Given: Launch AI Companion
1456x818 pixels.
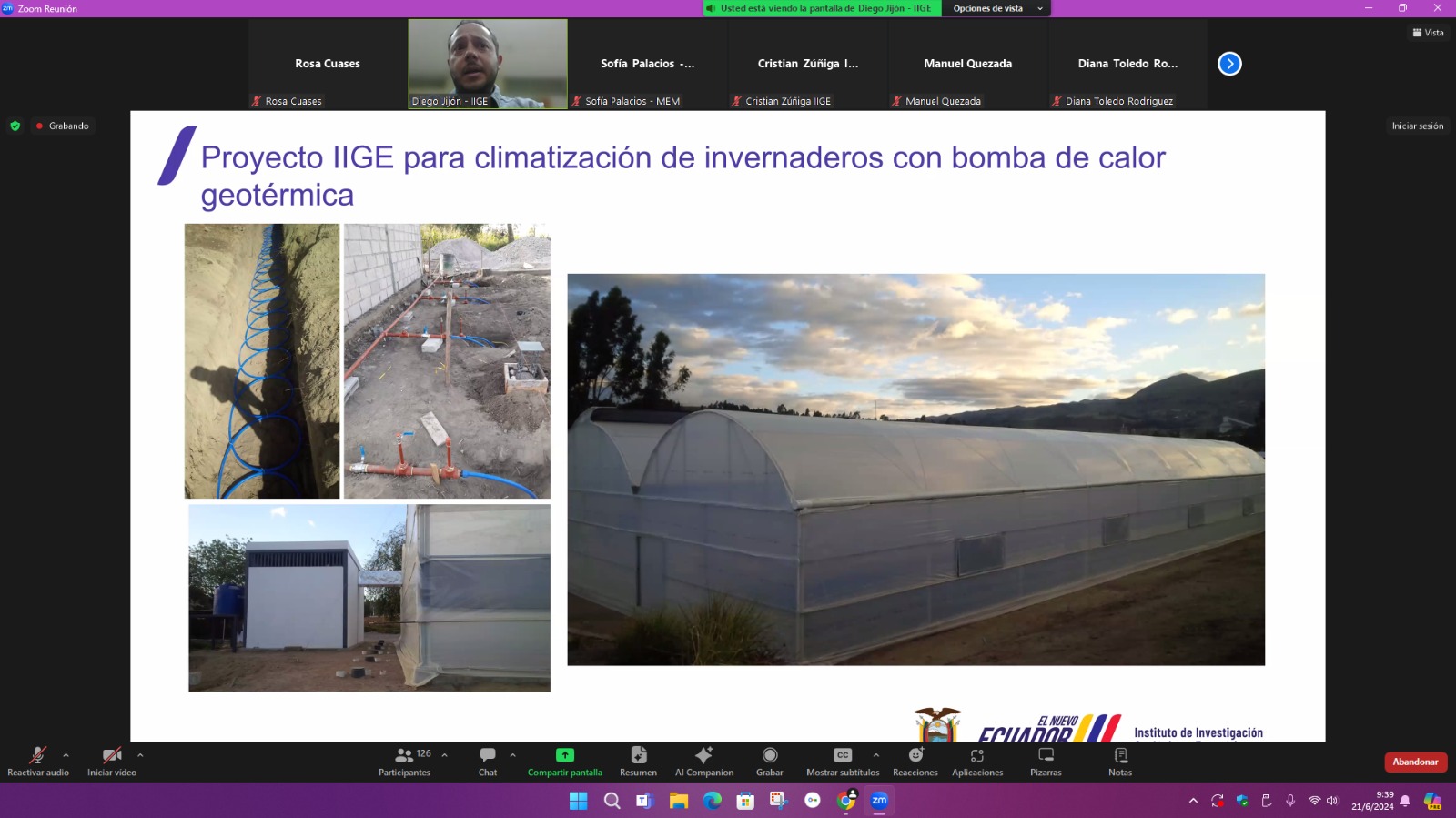Looking at the screenshot, I should click(703, 761).
